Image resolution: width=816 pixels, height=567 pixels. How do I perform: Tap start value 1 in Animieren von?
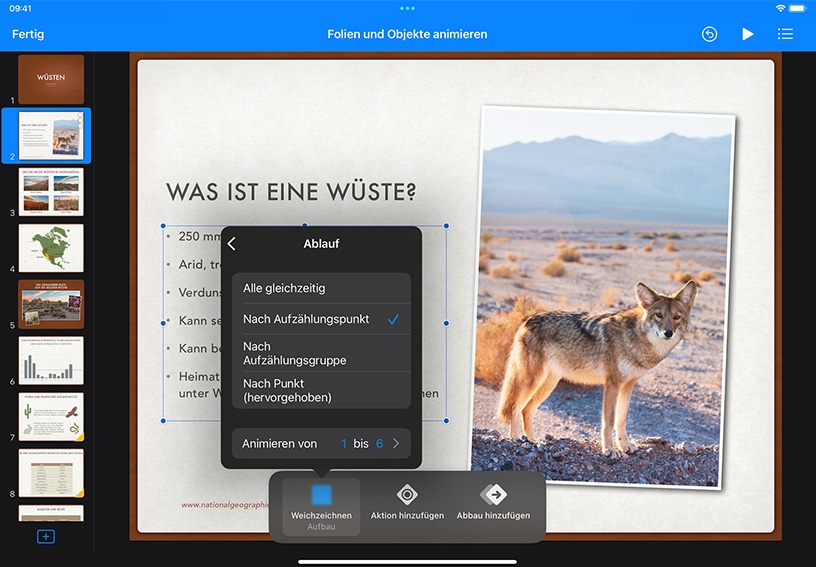(x=344, y=444)
